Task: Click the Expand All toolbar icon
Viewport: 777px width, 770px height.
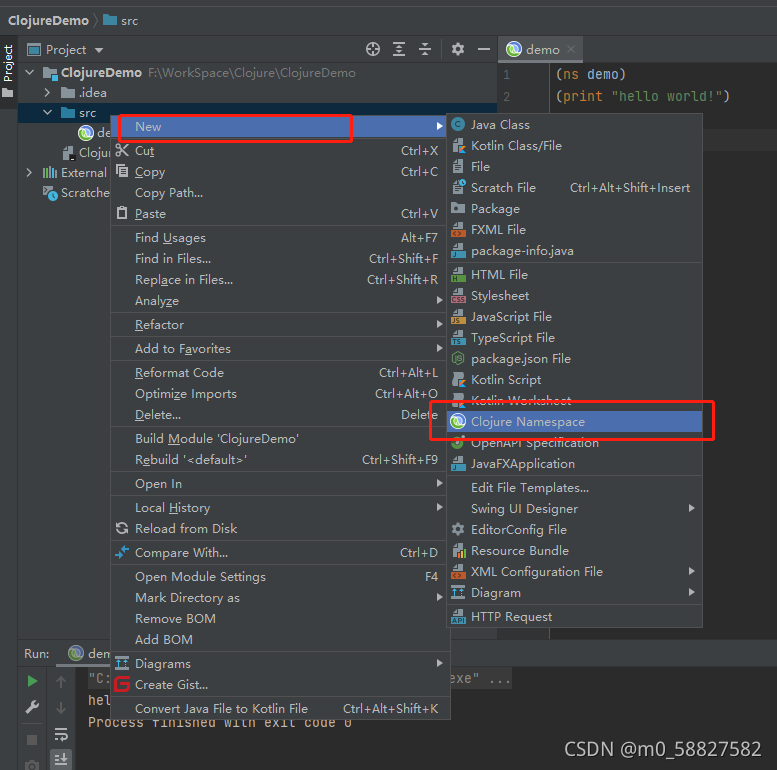Action: point(399,49)
